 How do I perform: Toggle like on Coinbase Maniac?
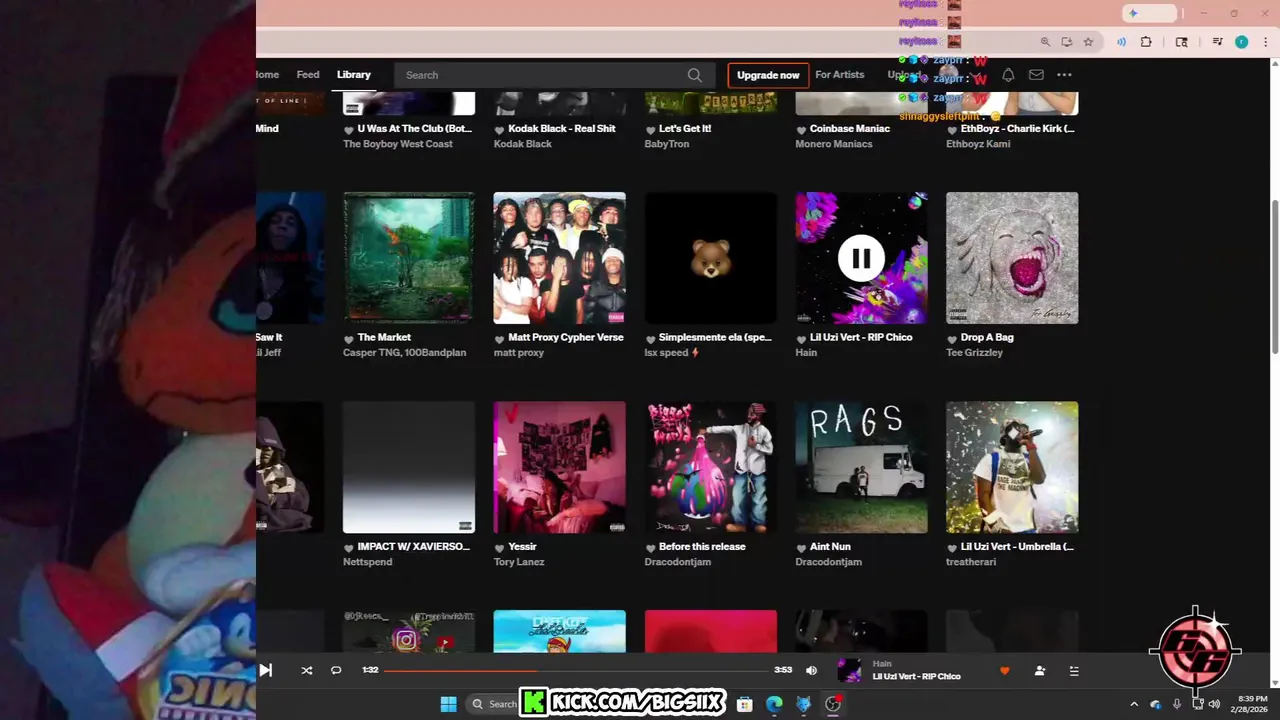click(801, 129)
